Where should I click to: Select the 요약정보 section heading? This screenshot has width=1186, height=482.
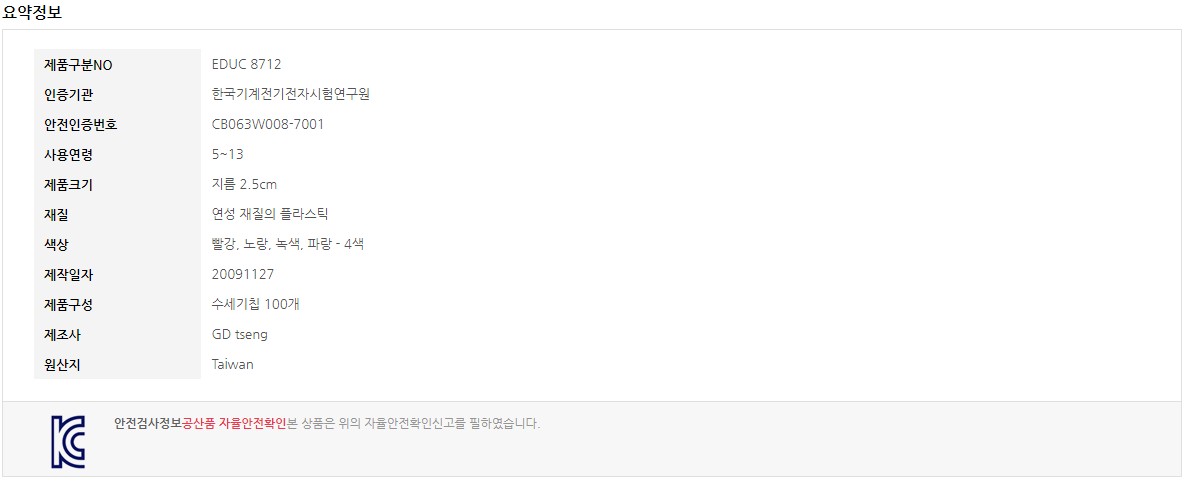pos(33,11)
